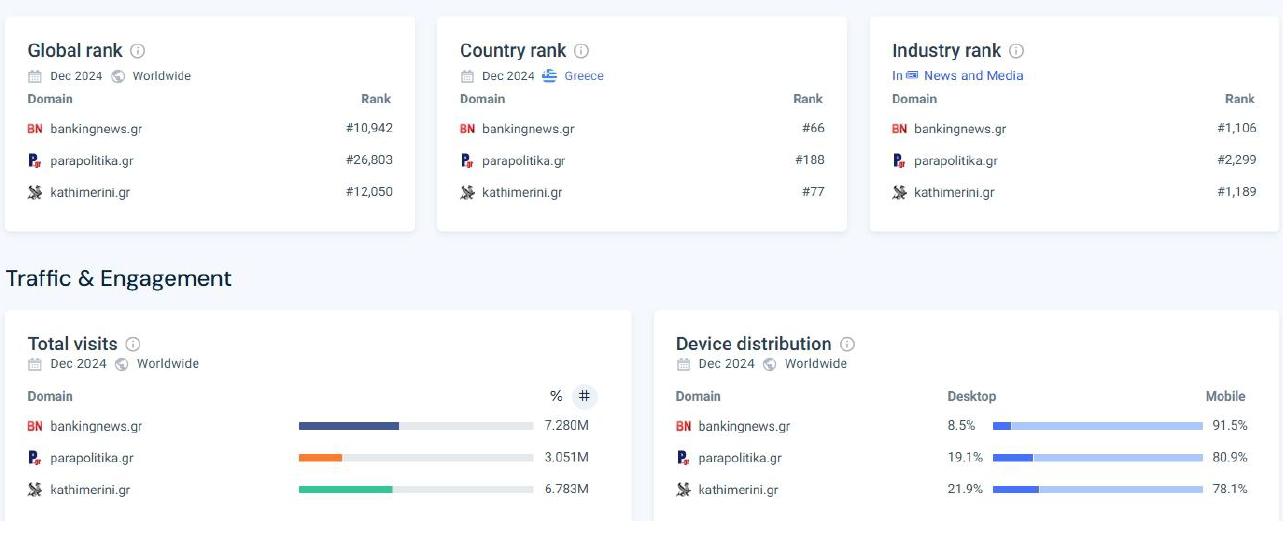Open the News and Media industry link

point(972,76)
